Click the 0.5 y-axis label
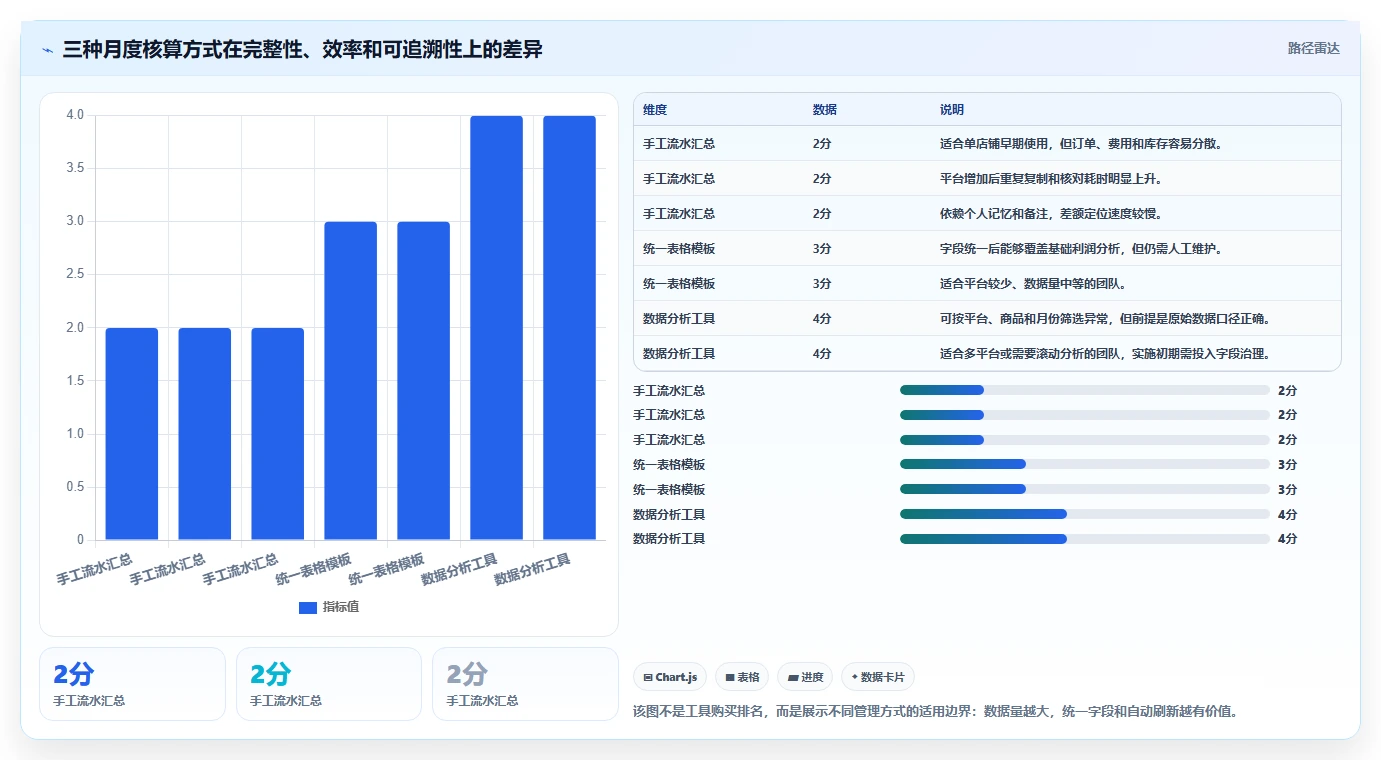Viewport: 1381px width, 760px height. pyautogui.click(x=75, y=487)
